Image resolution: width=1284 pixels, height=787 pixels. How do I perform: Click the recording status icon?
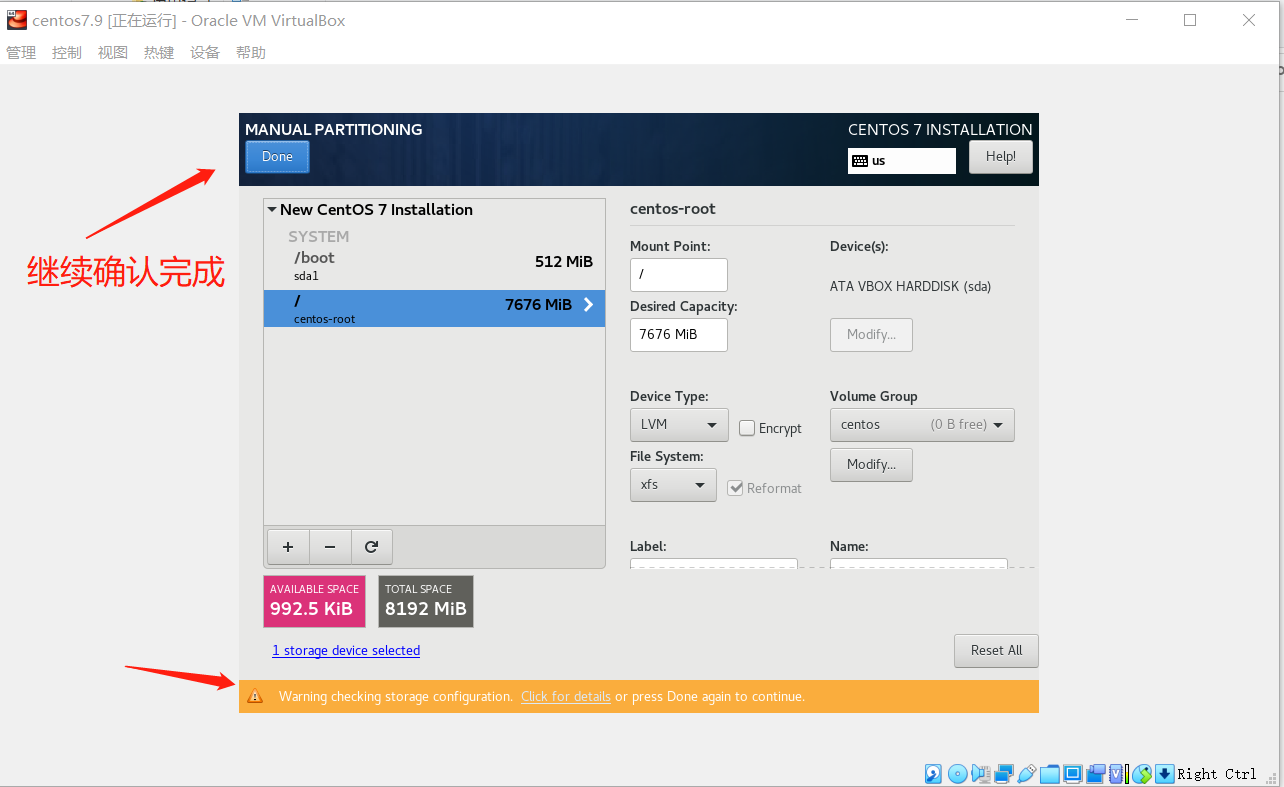click(x=1095, y=774)
